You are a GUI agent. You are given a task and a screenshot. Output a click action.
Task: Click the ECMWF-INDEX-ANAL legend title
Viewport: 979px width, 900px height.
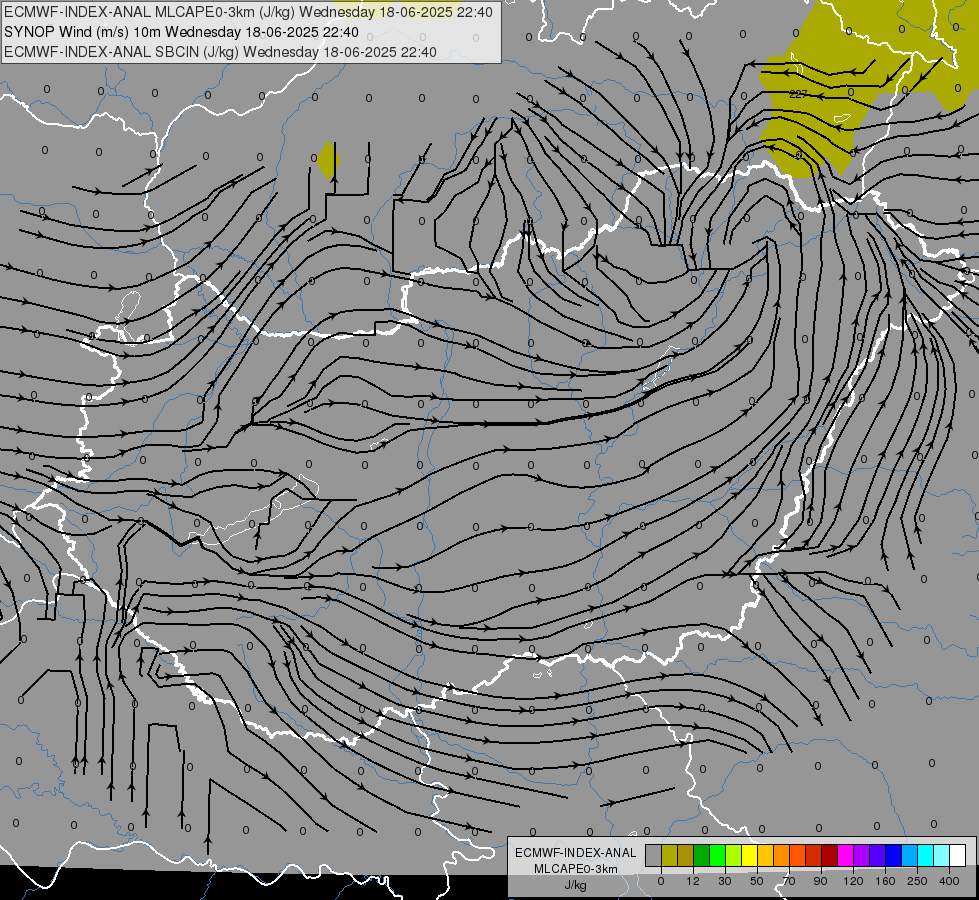[x=576, y=853]
